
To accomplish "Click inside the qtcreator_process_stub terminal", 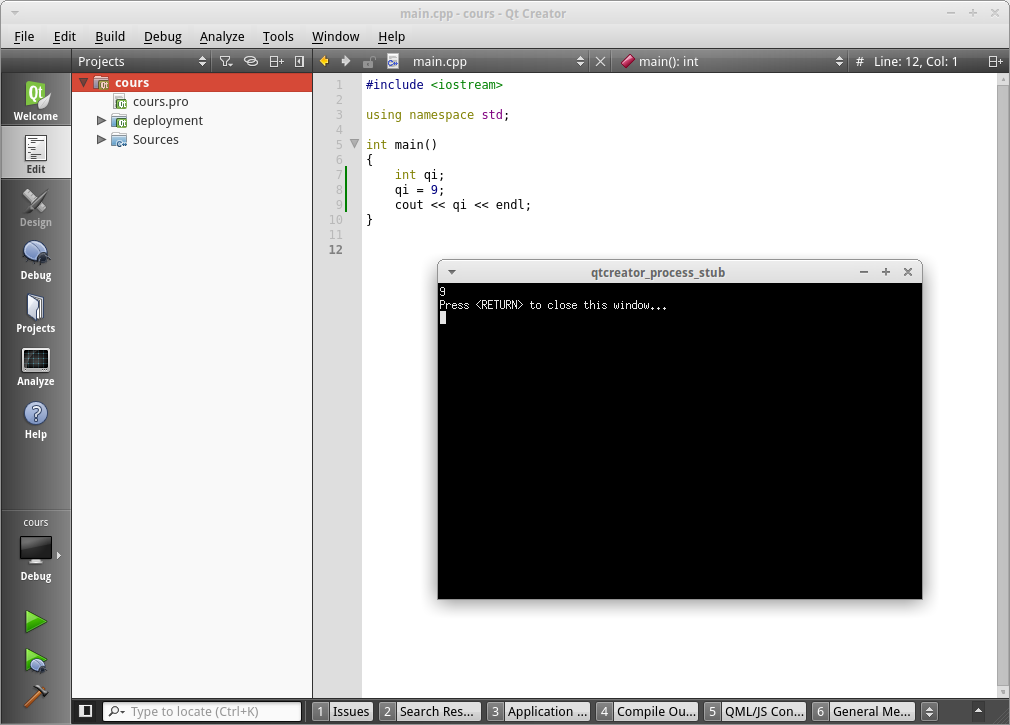I will tap(680, 440).
